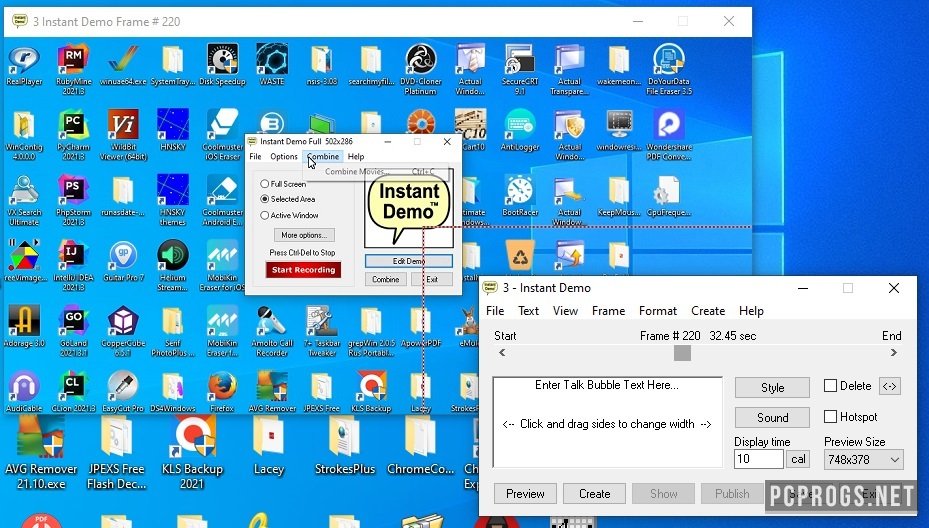Select the Disk Speedup desktop icon
The image size is (929, 528).
coord(222,65)
